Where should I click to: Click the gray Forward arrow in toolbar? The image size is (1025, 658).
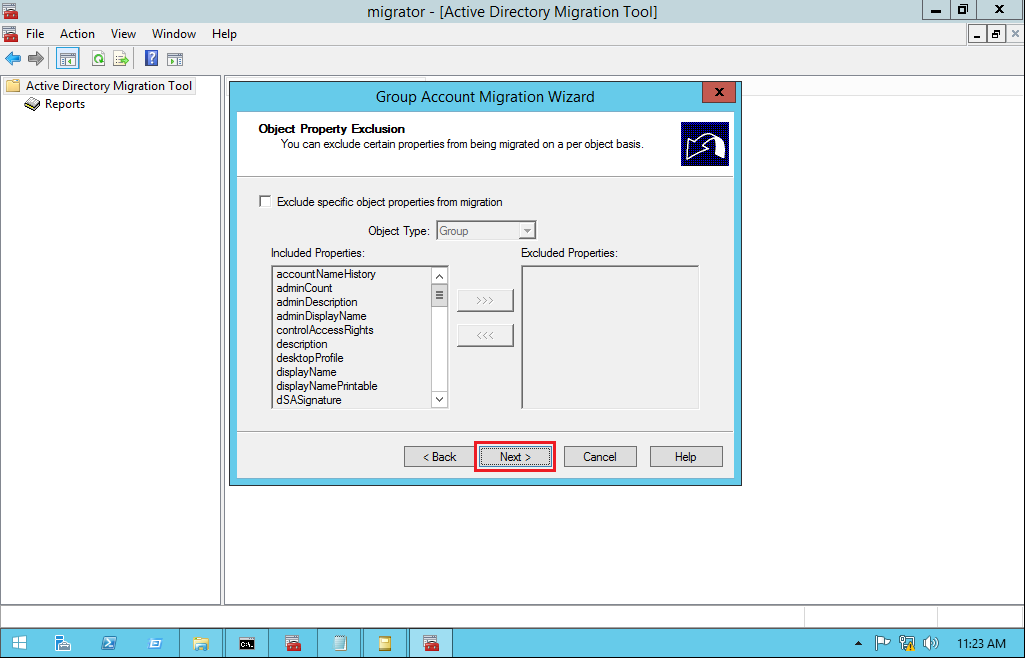pyautogui.click(x=36, y=59)
